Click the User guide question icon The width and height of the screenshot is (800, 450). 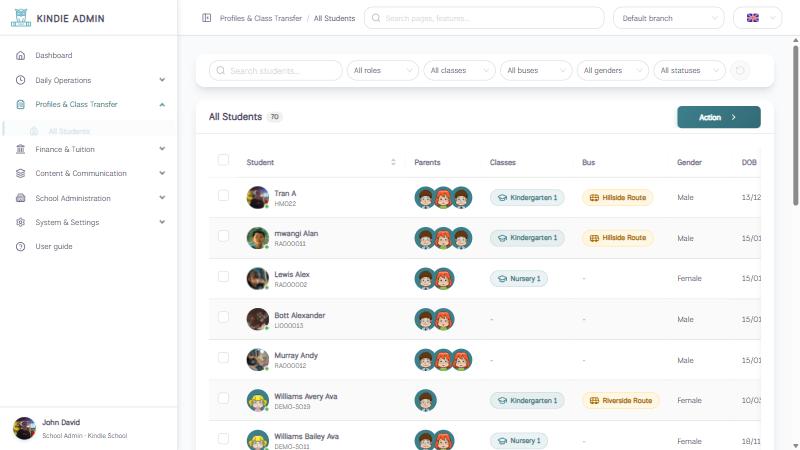[20, 246]
